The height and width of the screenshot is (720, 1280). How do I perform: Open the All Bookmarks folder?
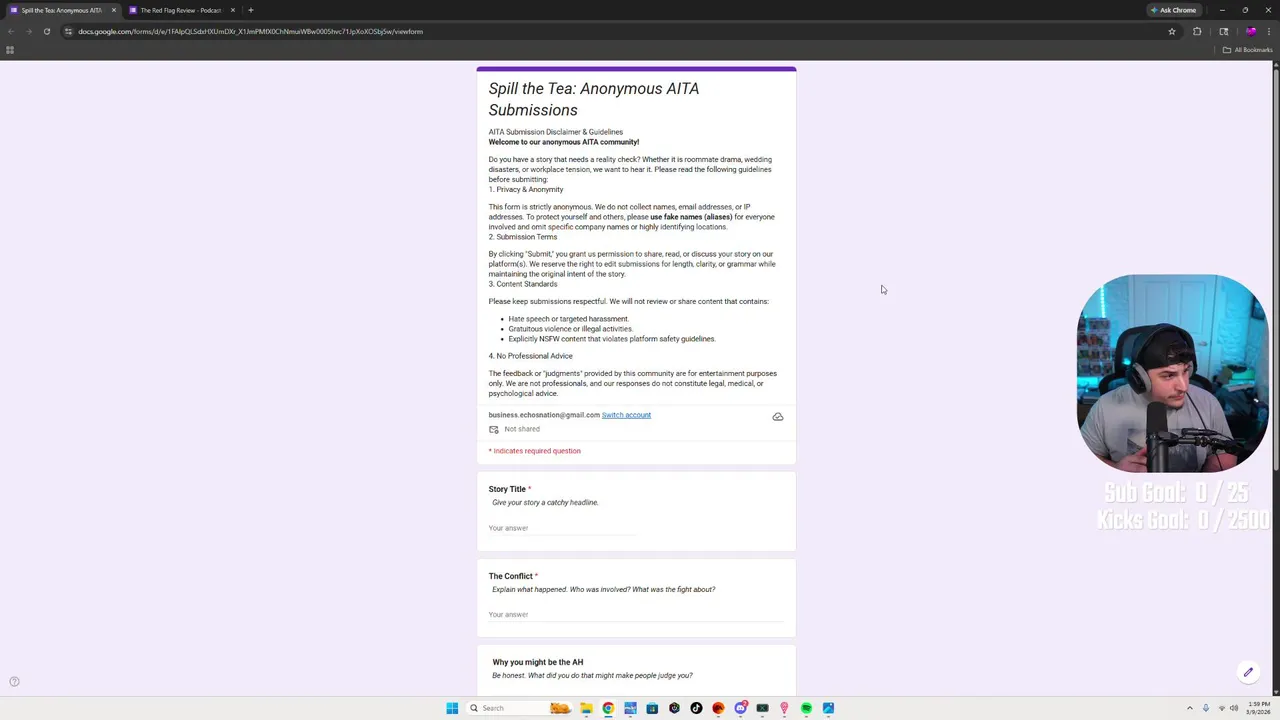click(x=1247, y=50)
